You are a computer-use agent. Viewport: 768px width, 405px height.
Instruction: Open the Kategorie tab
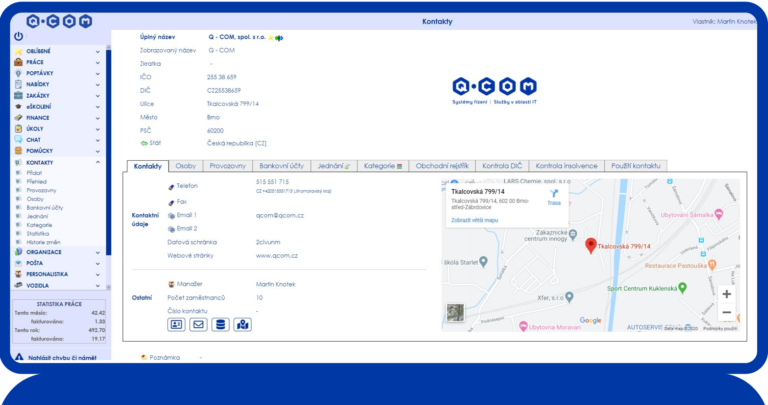point(383,166)
